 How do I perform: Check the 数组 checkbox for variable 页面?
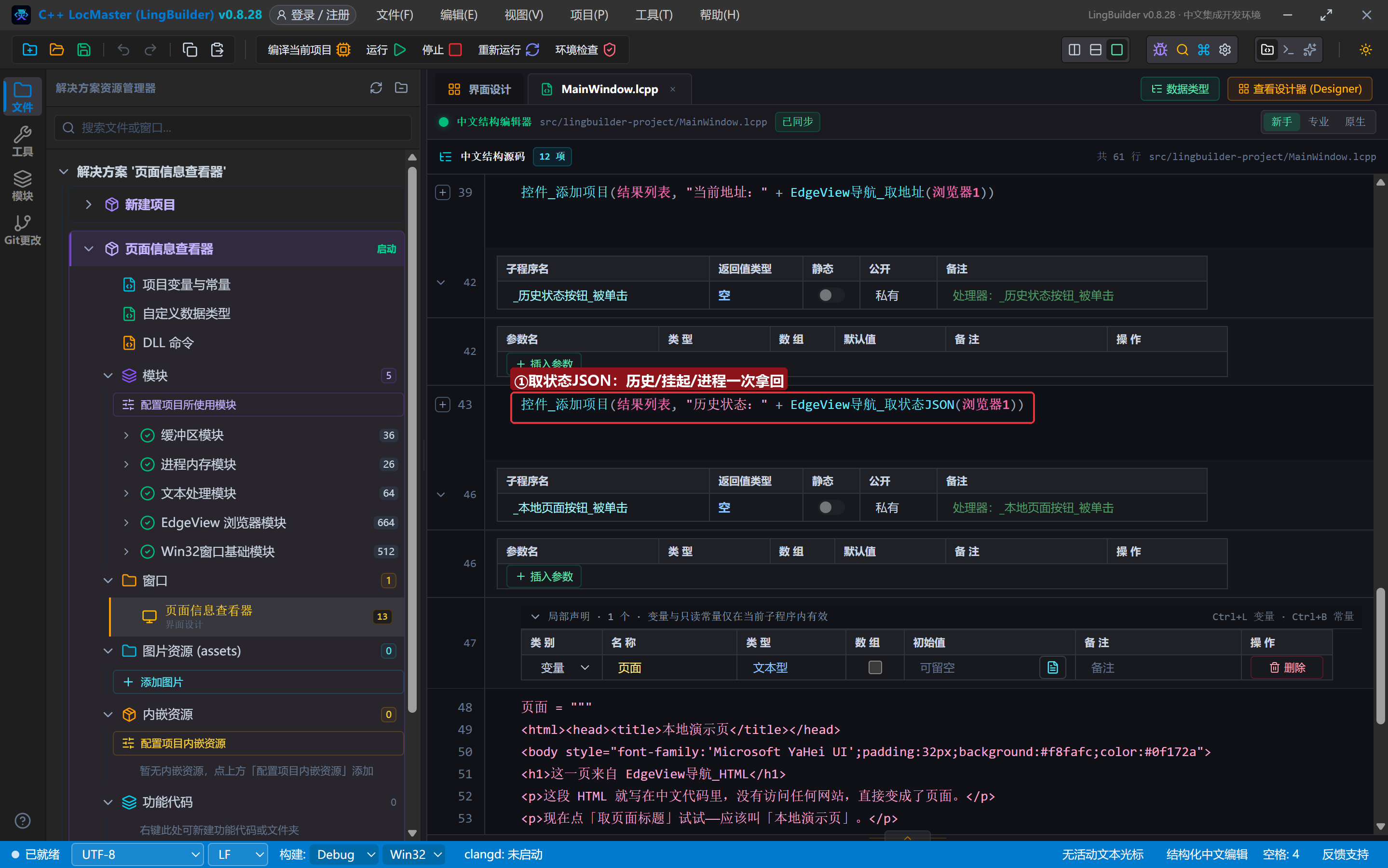coord(875,667)
